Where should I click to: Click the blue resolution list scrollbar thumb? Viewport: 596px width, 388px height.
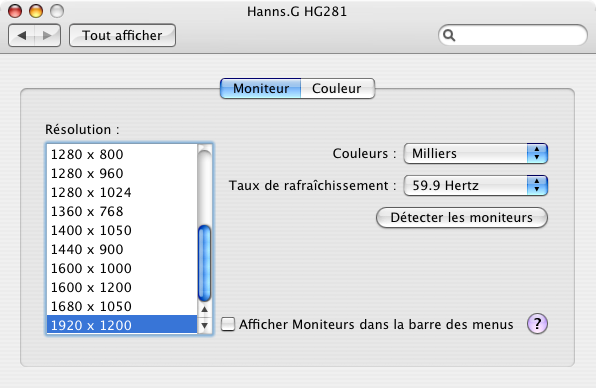tap(204, 263)
